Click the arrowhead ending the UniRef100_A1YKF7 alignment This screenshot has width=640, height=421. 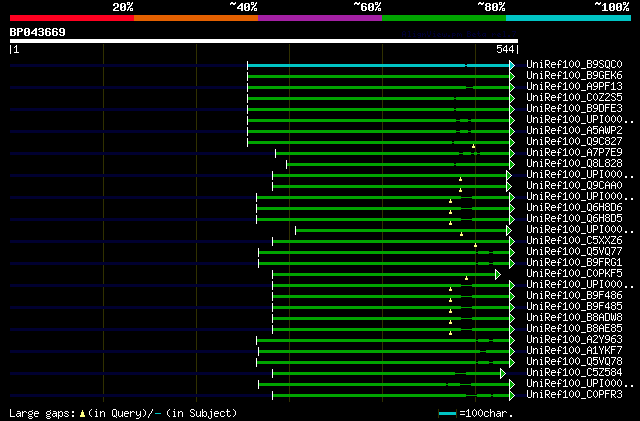pos(512,351)
